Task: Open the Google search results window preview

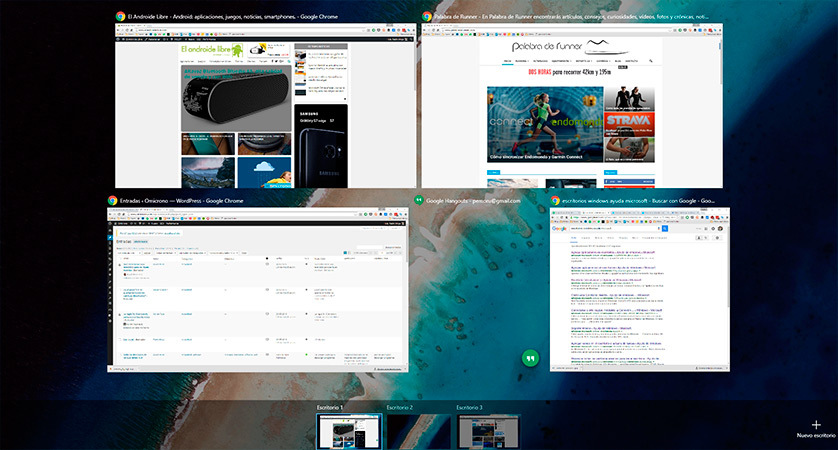Action: point(640,292)
